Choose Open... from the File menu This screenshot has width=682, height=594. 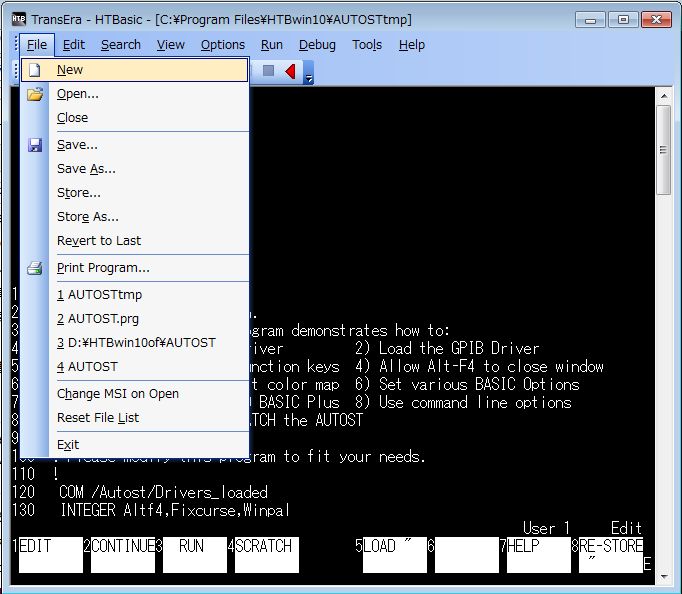tap(135, 94)
